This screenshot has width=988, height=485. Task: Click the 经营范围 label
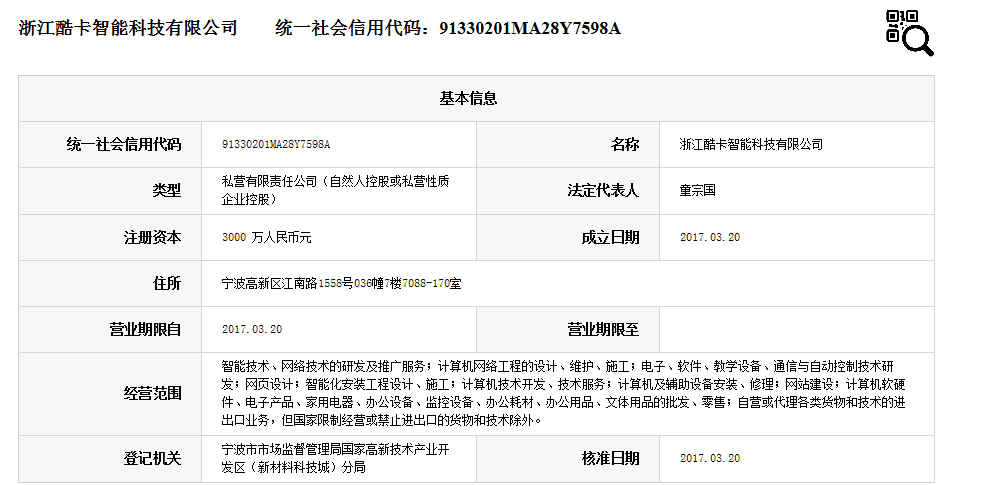pyautogui.click(x=152, y=394)
